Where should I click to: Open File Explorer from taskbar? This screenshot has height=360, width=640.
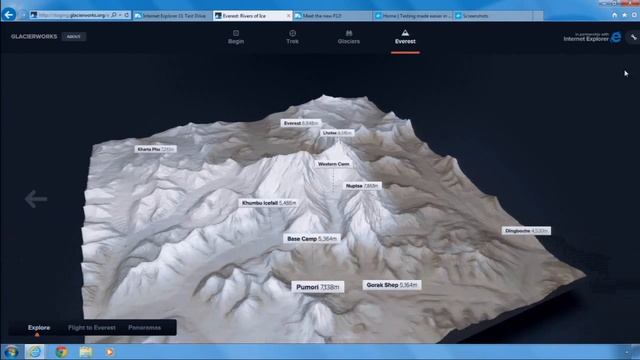click(86, 352)
